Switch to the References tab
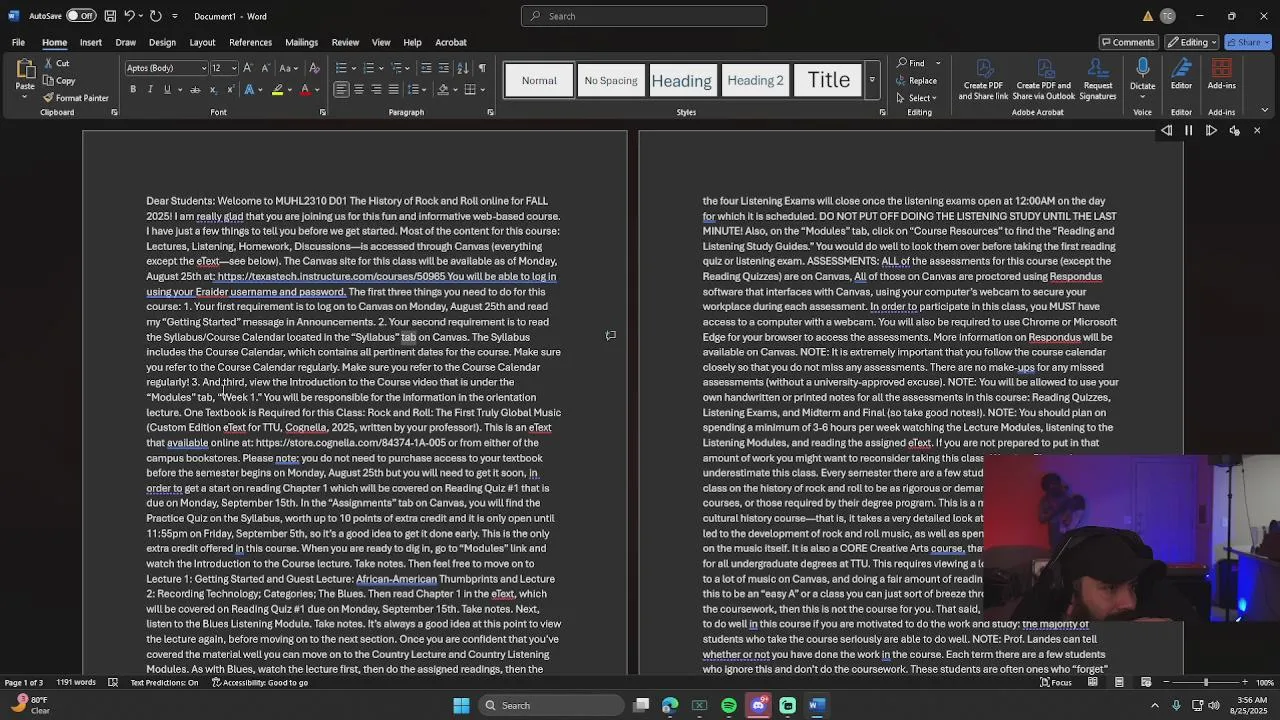This screenshot has height=720, width=1280. pos(250,42)
